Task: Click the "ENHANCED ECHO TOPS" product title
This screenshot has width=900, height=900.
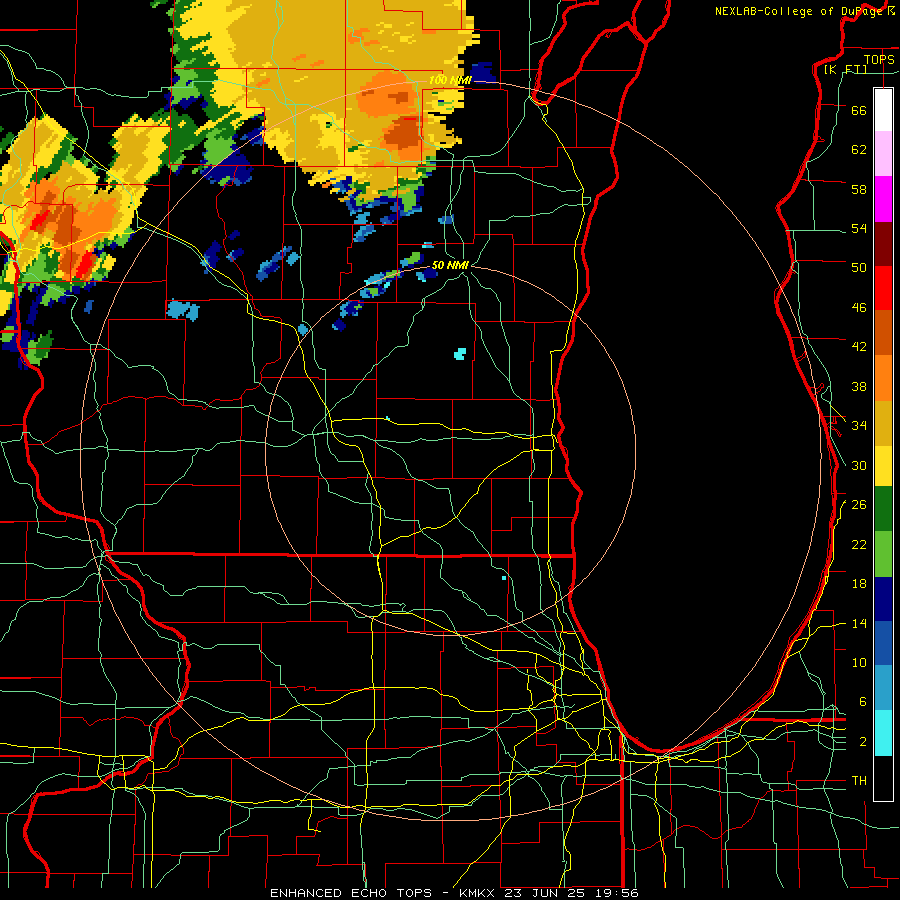Action: point(351,893)
